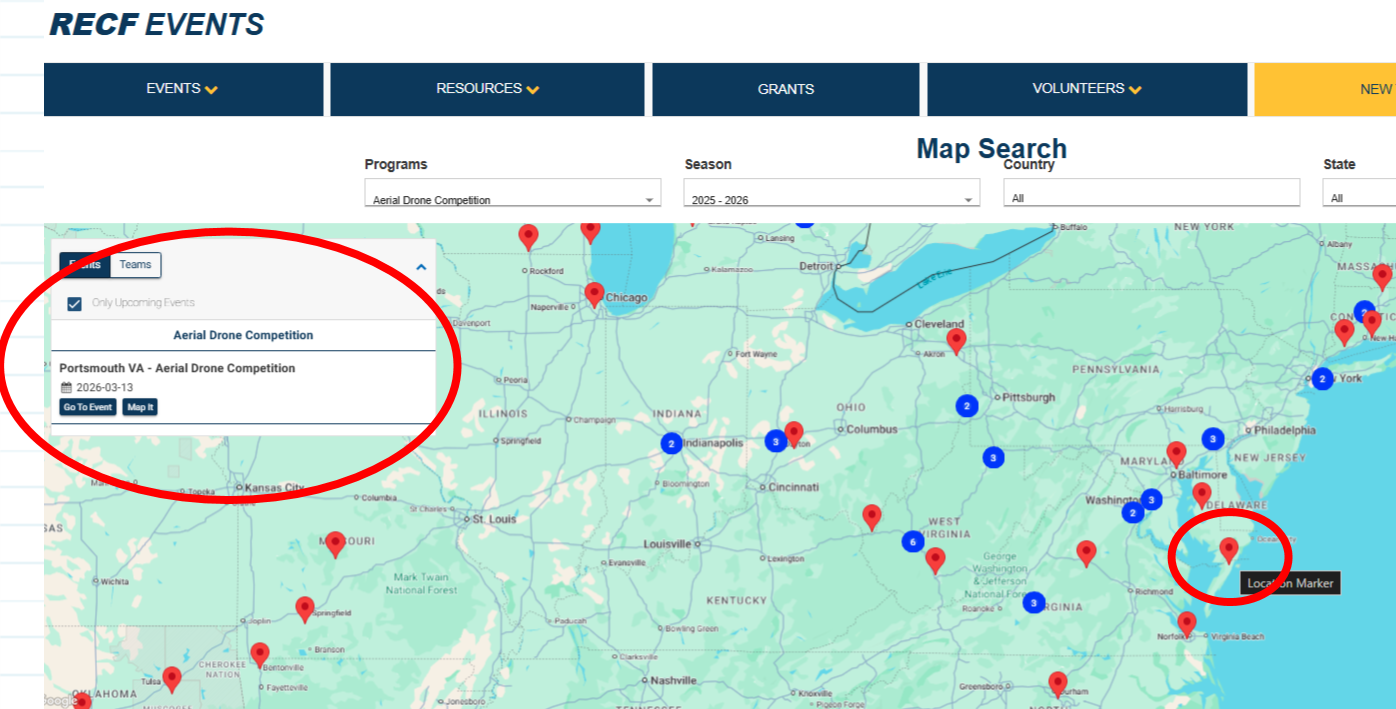
Task: Click the RECF EVENTS logo
Action: [157, 24]
